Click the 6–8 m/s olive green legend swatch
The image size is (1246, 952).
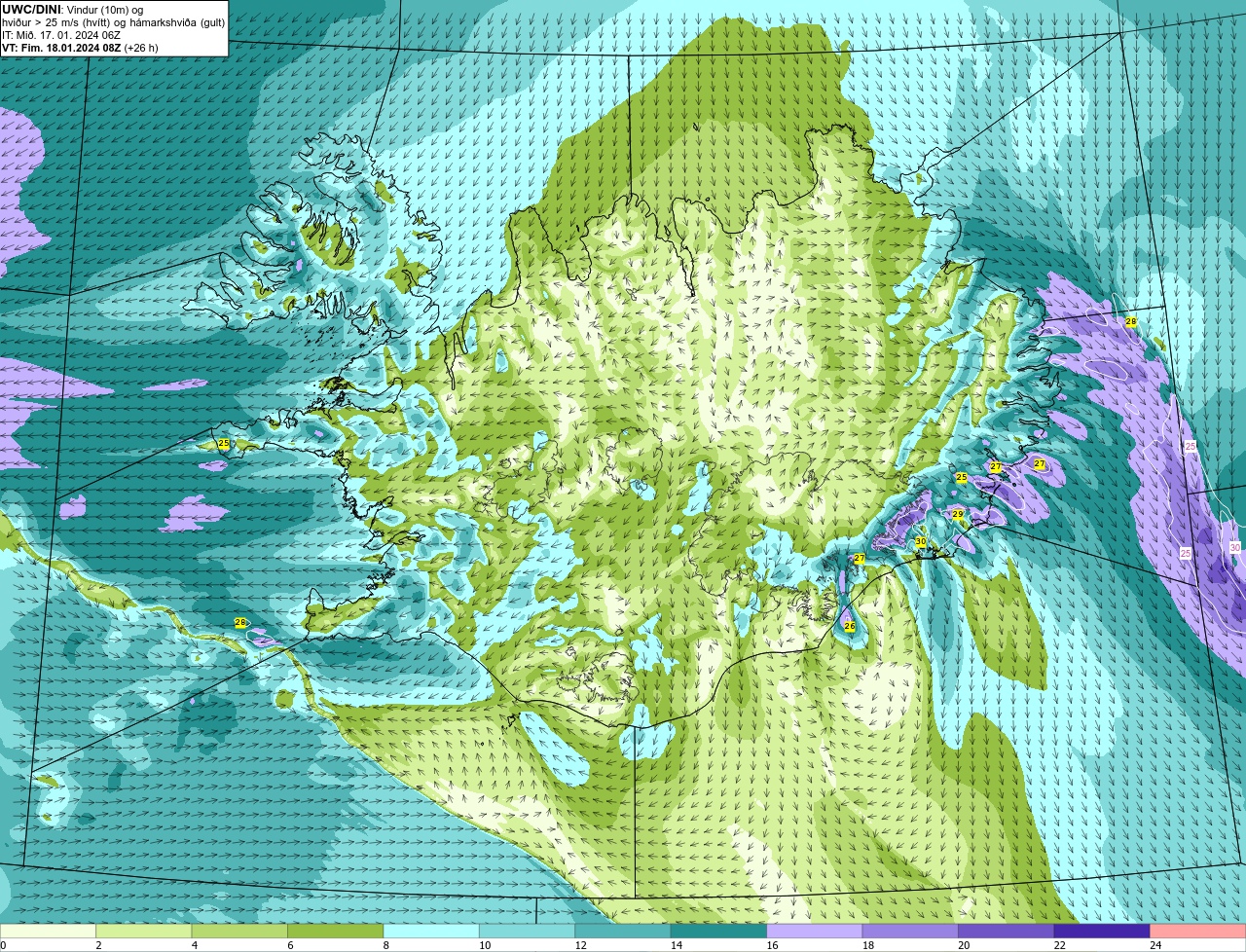(x=336, y=932)
